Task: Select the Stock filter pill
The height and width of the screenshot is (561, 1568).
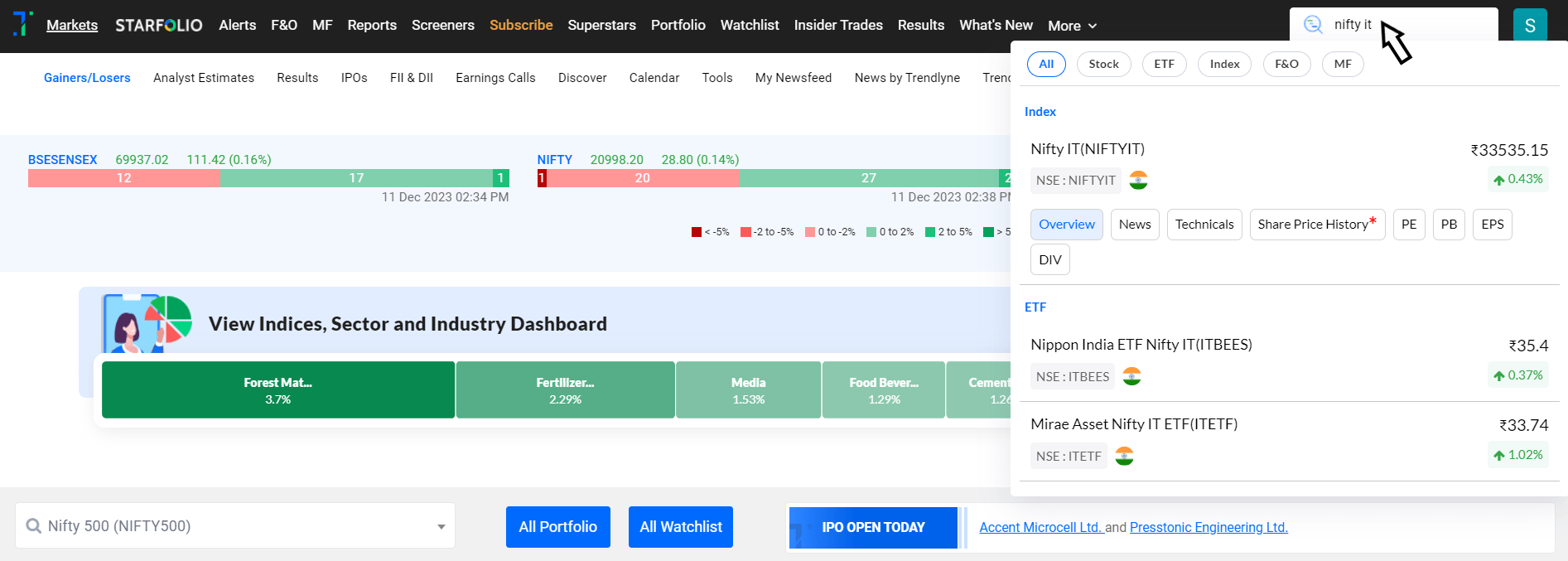Action: [x=1104, y=64]
